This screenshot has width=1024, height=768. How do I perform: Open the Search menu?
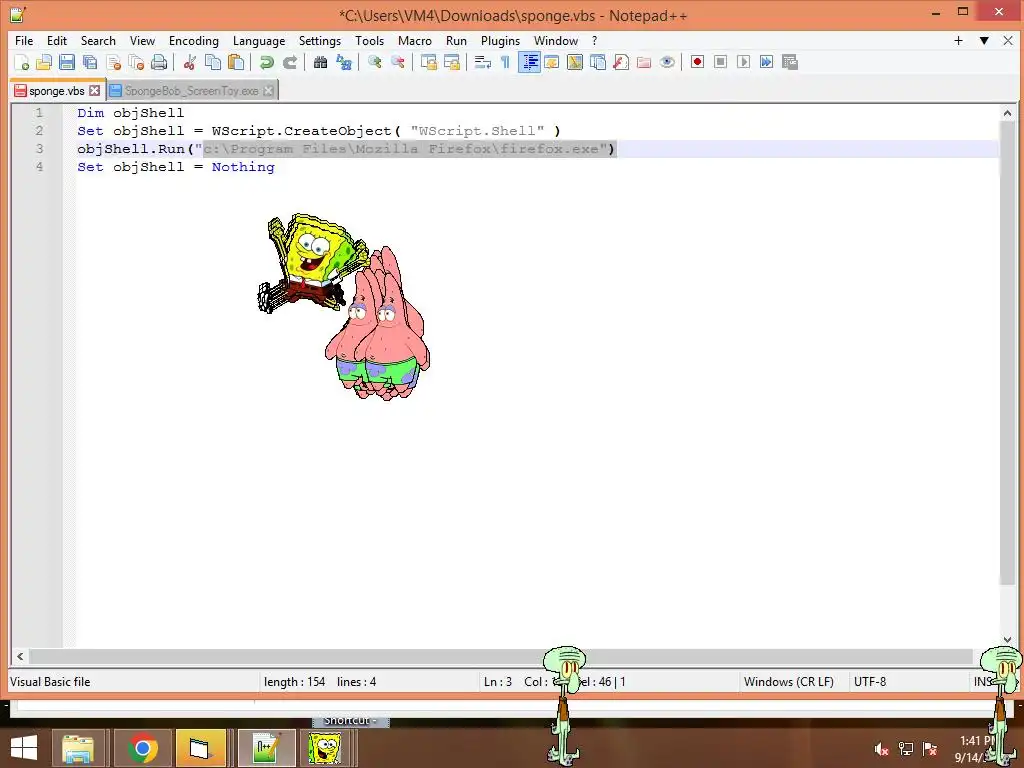pos(98,40)
